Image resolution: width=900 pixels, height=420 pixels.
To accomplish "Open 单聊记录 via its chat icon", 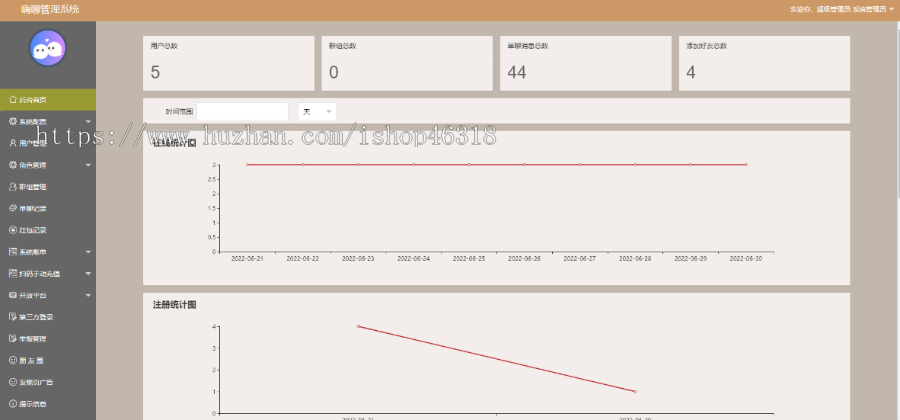I will coord(13,208).
